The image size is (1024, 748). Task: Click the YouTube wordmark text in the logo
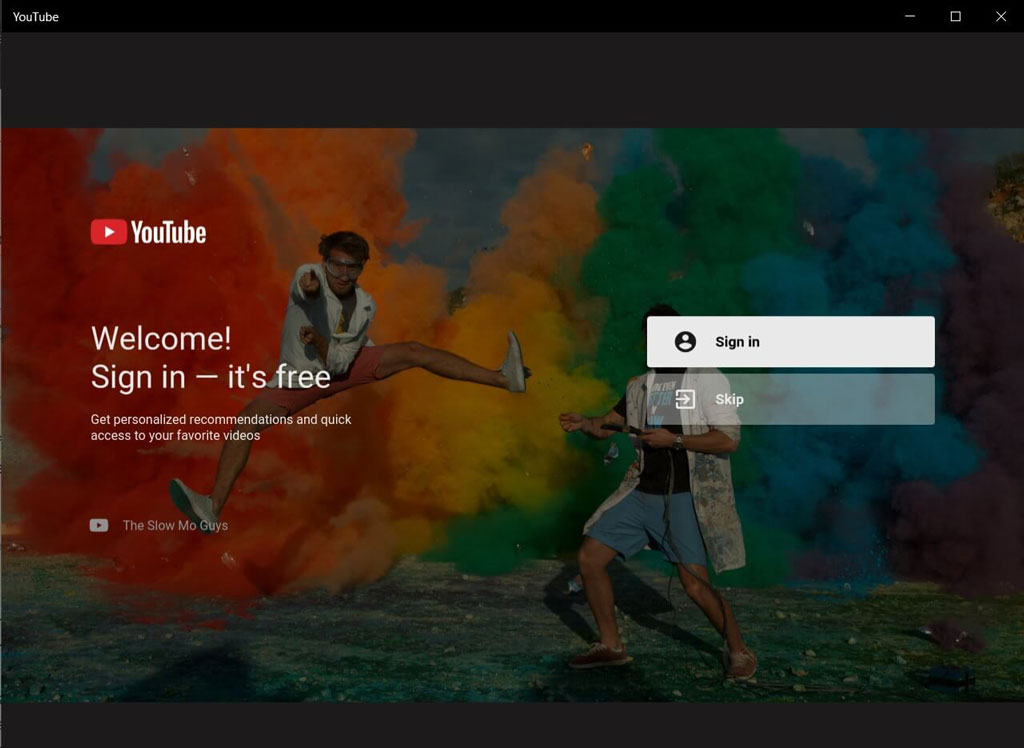(168, 232)
